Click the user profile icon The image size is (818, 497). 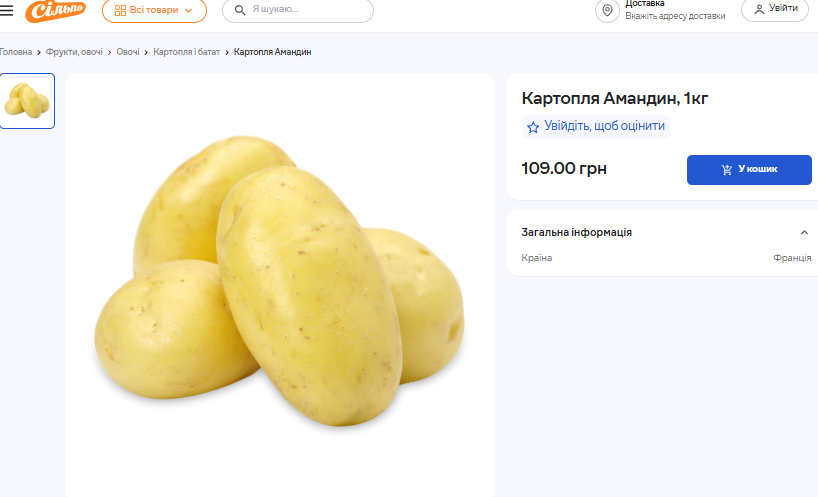(x=759, y=9)
